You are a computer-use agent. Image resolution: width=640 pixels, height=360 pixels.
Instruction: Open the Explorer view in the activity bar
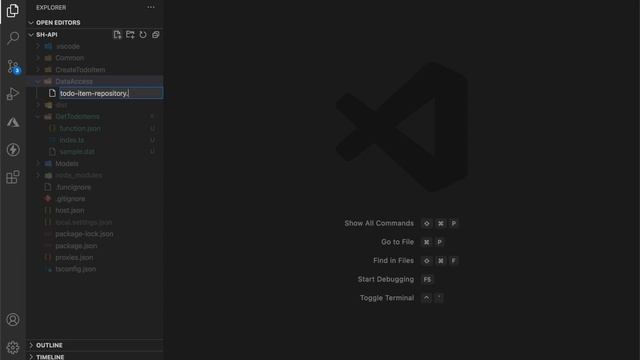13,11
